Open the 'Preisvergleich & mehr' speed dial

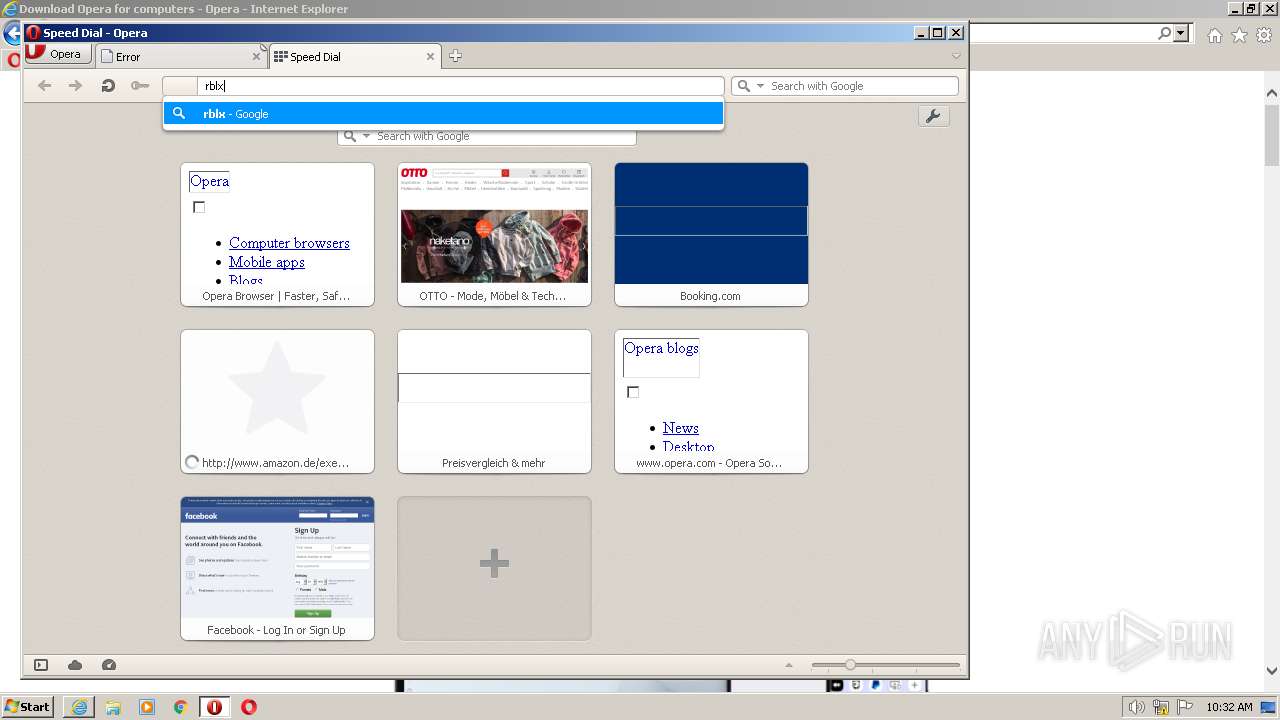point(494,401)
